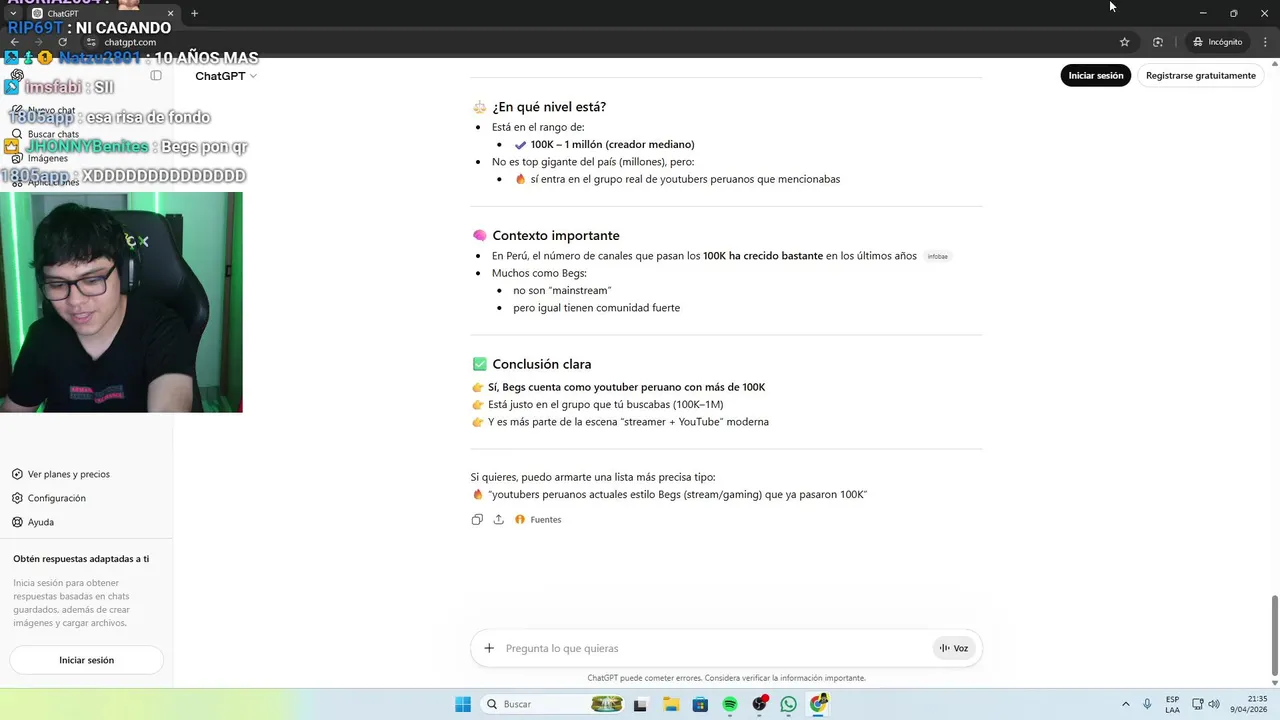Copy the response with the copy icon
The image size is (1280, 720).
click(477, 520)
